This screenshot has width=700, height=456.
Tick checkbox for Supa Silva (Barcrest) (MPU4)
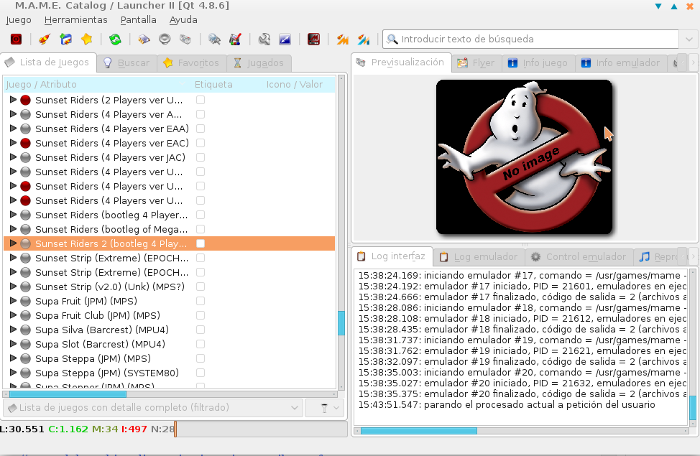pos(200,330)
